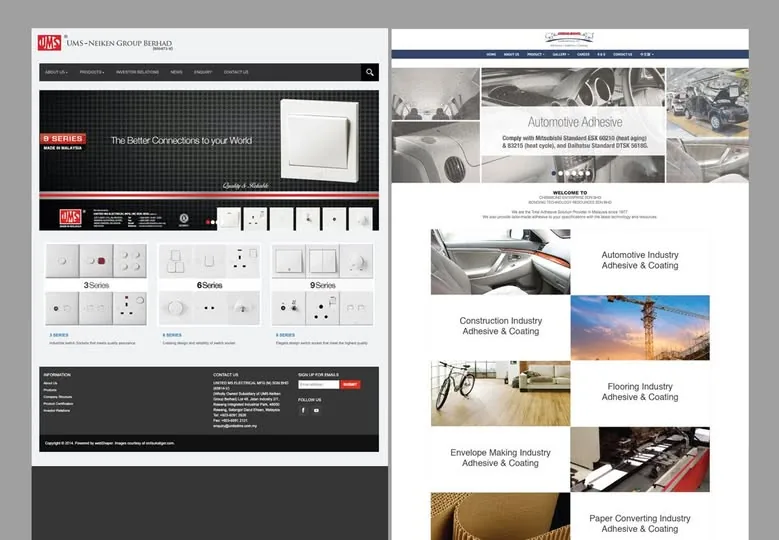Open Product Certification link in footer
Image resolution: width=779 pixels, height=540 pixels.
coord(58,403)
